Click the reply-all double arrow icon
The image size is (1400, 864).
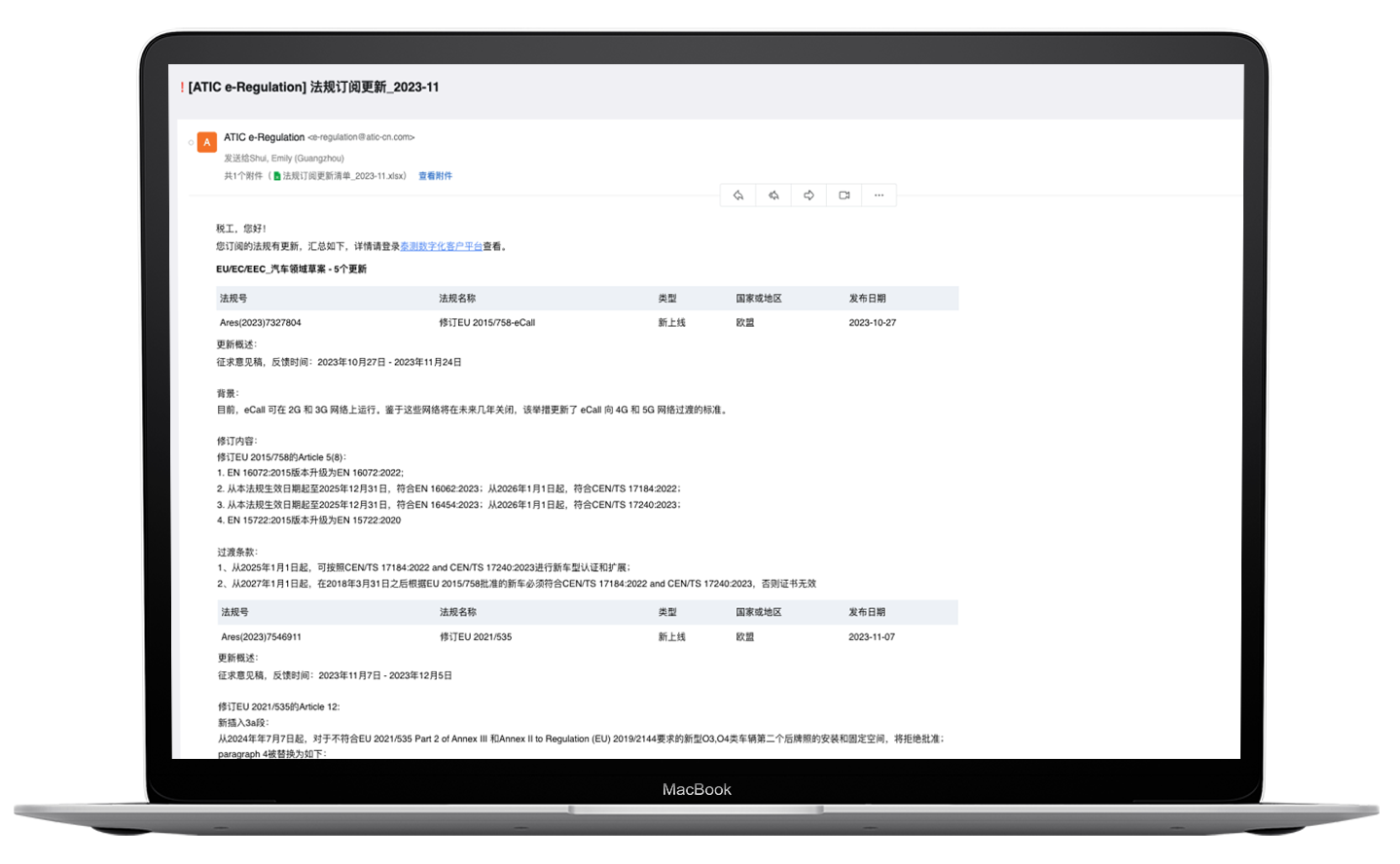pos(773,196)
